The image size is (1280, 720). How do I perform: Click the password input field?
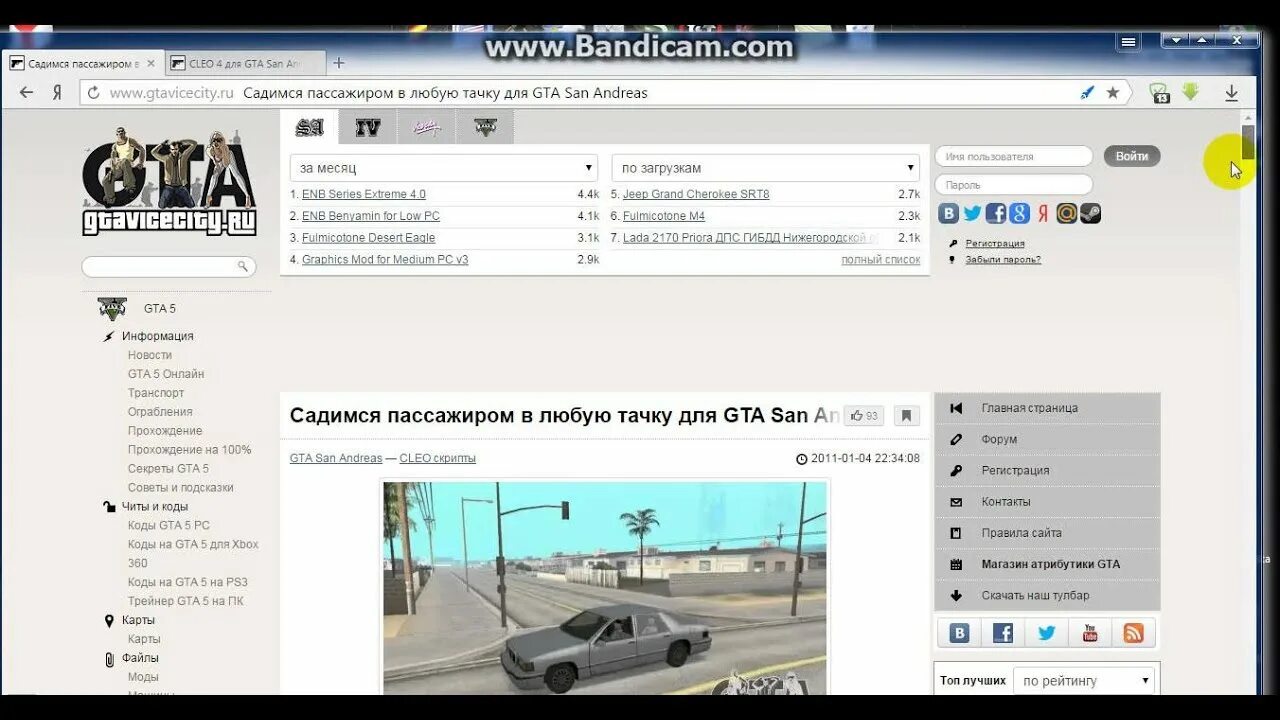tap(1013, 185)
